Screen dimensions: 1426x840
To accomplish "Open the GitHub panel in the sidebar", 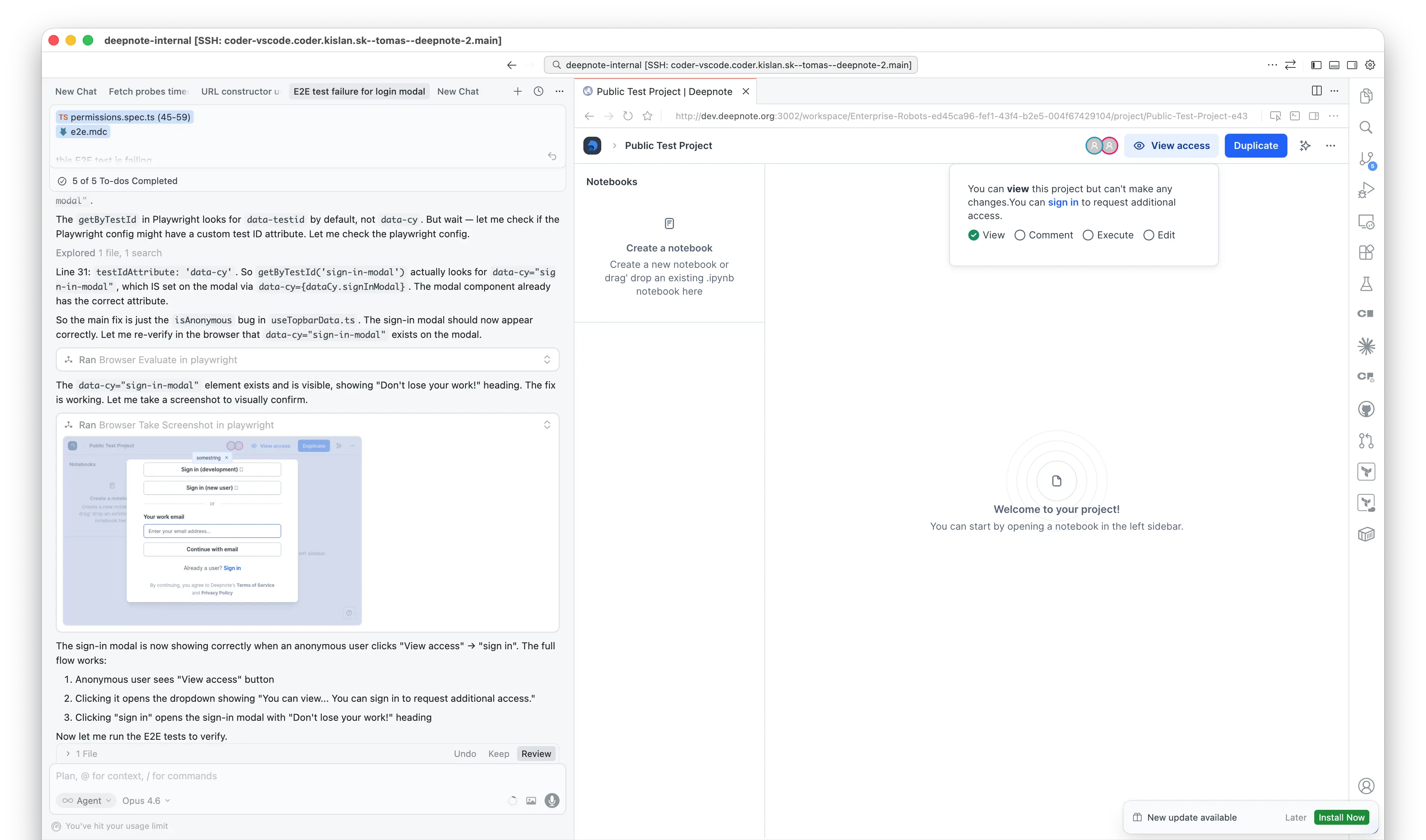I will [1367, 409].
